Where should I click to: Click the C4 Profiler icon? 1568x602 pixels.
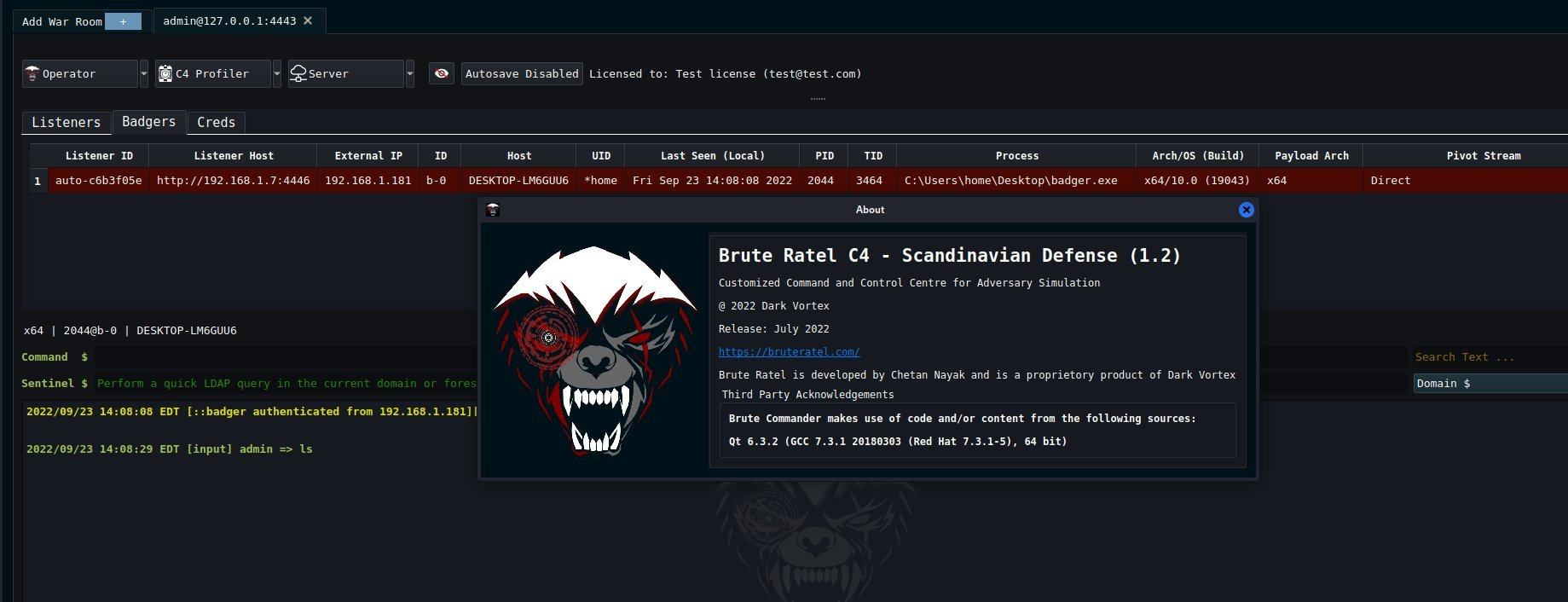click(x=165, y=73)
